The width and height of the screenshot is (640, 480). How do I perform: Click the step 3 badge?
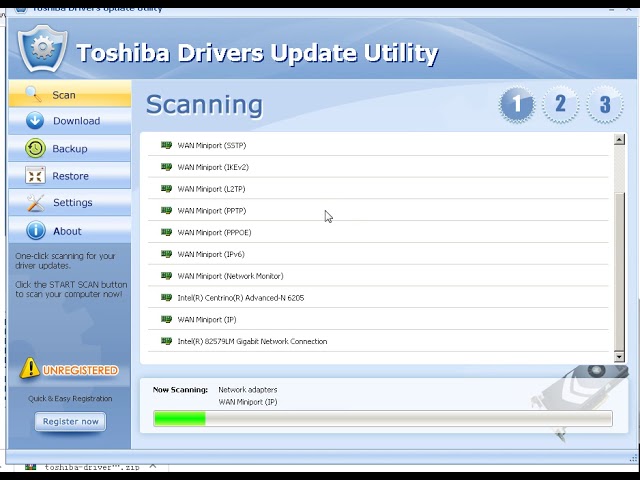click(605, 104)
